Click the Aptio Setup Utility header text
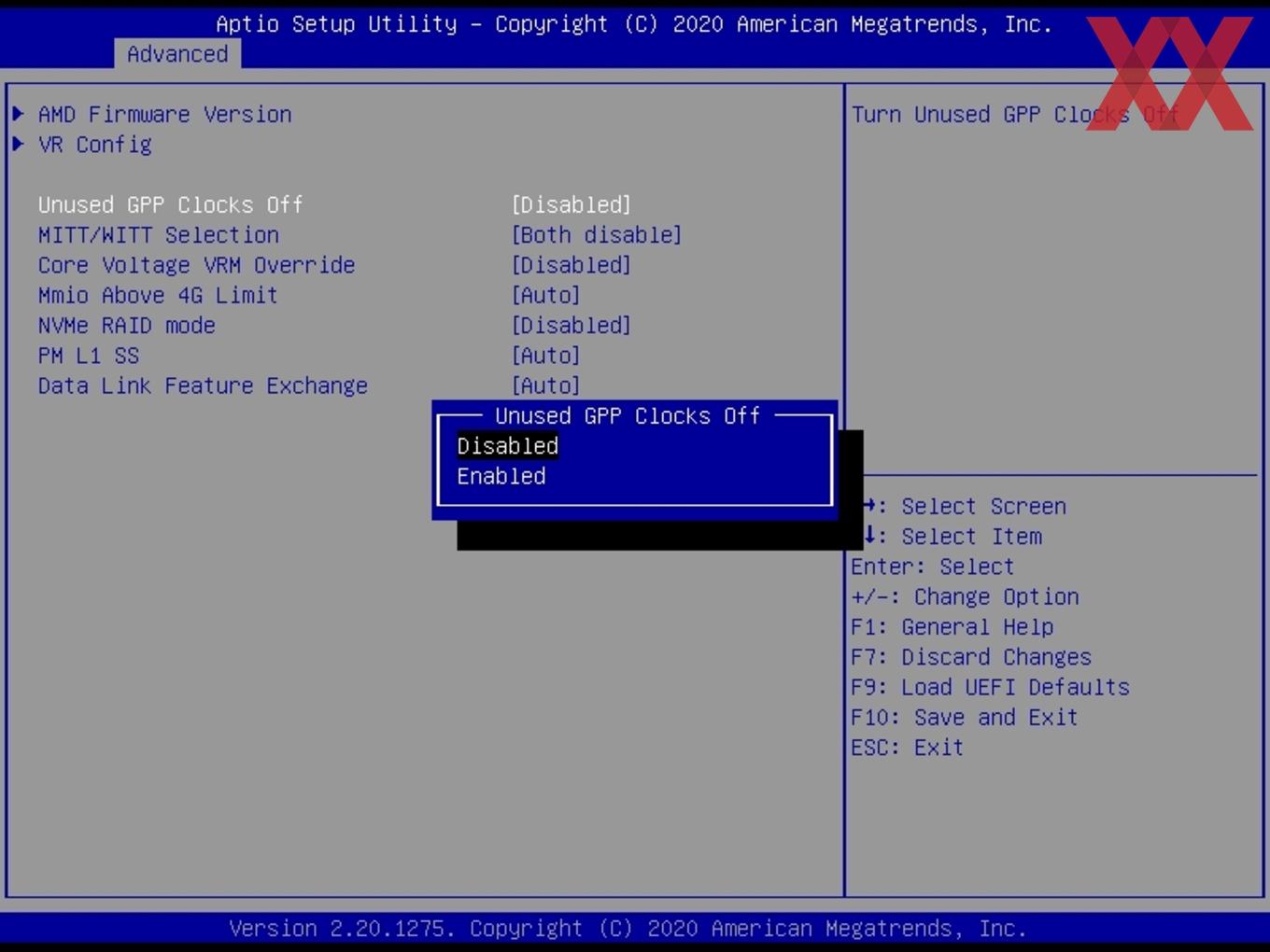1270x952 pixels. click(634, 24)
